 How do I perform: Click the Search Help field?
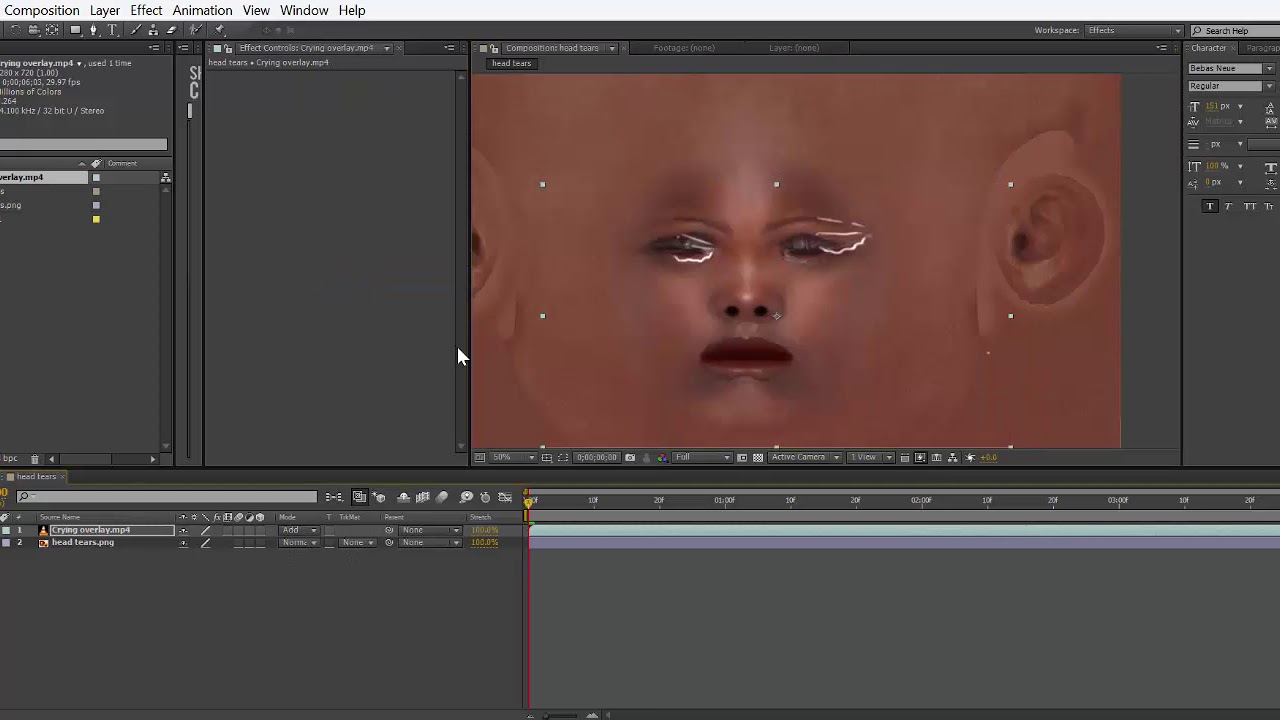pos(1235,31)
